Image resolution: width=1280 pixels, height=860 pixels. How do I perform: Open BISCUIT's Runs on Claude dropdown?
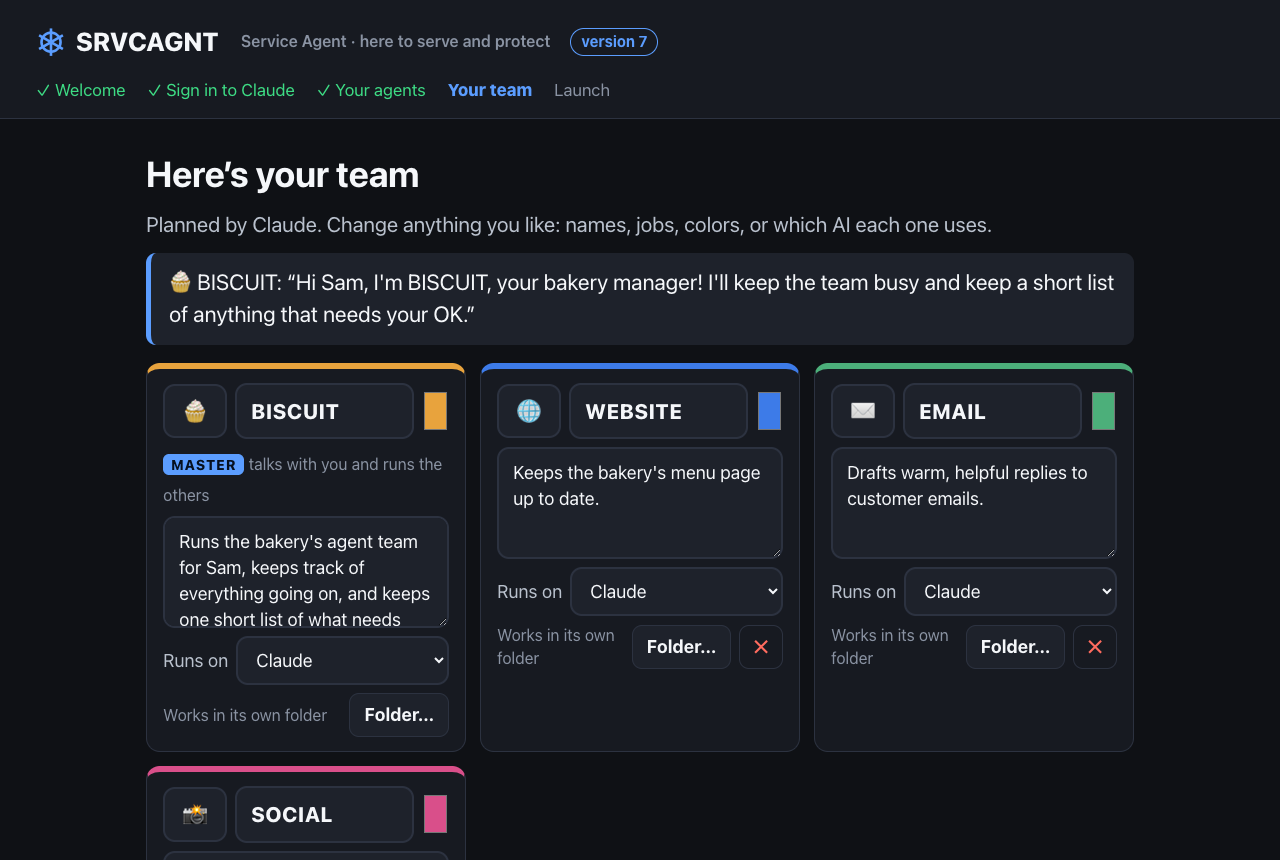[x=342, y=661]
